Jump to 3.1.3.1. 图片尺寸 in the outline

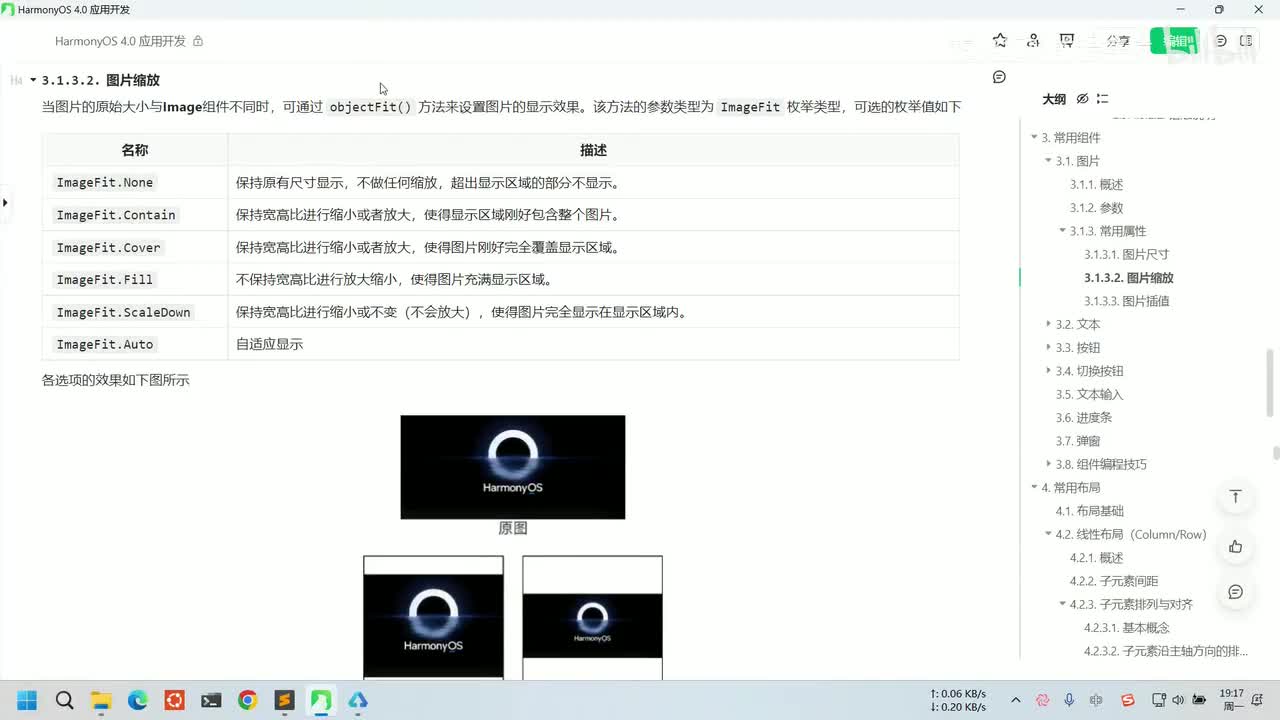(1126, 254)
